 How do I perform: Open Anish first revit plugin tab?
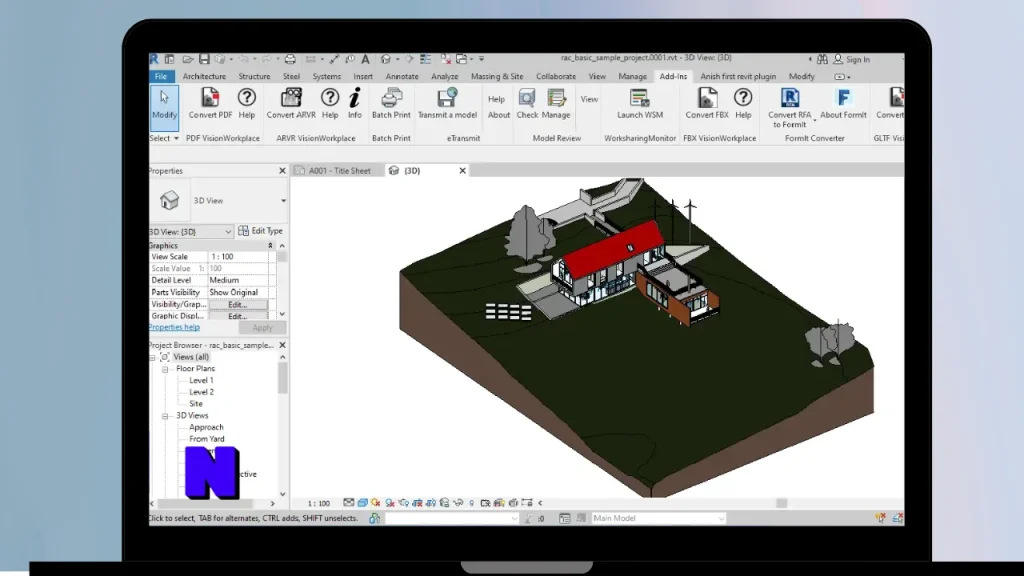click(x=738, y=76)
